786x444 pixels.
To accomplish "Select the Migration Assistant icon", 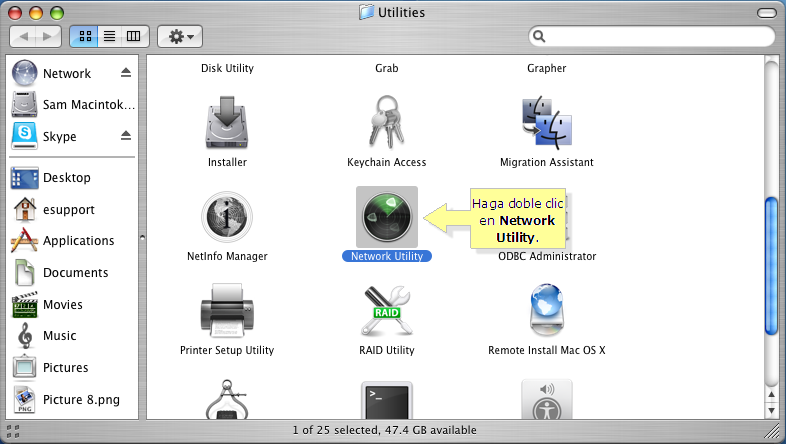I will [x=546, y=123].
